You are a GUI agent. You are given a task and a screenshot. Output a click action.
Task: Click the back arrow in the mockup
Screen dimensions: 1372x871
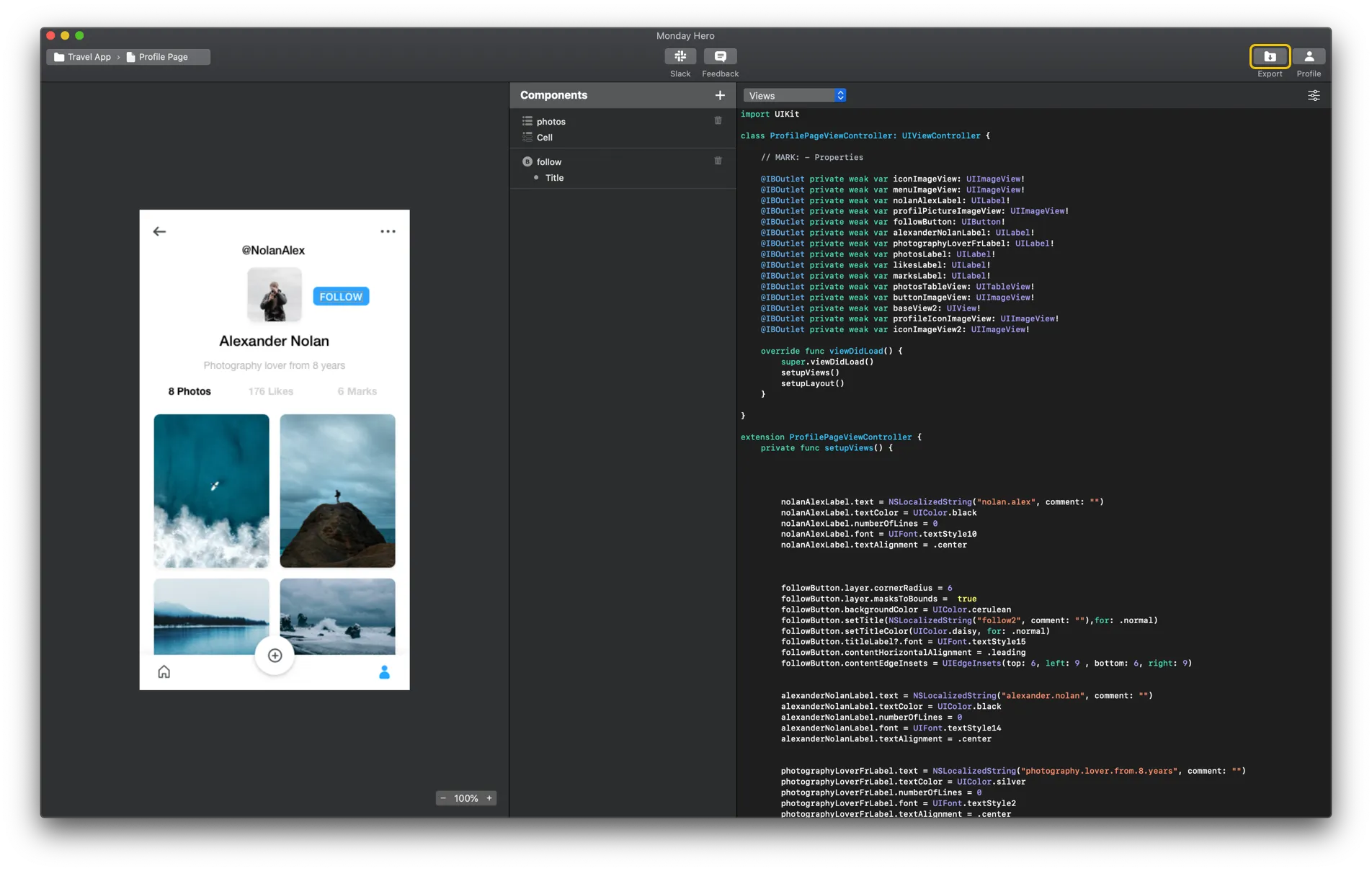tap(159, 231)
